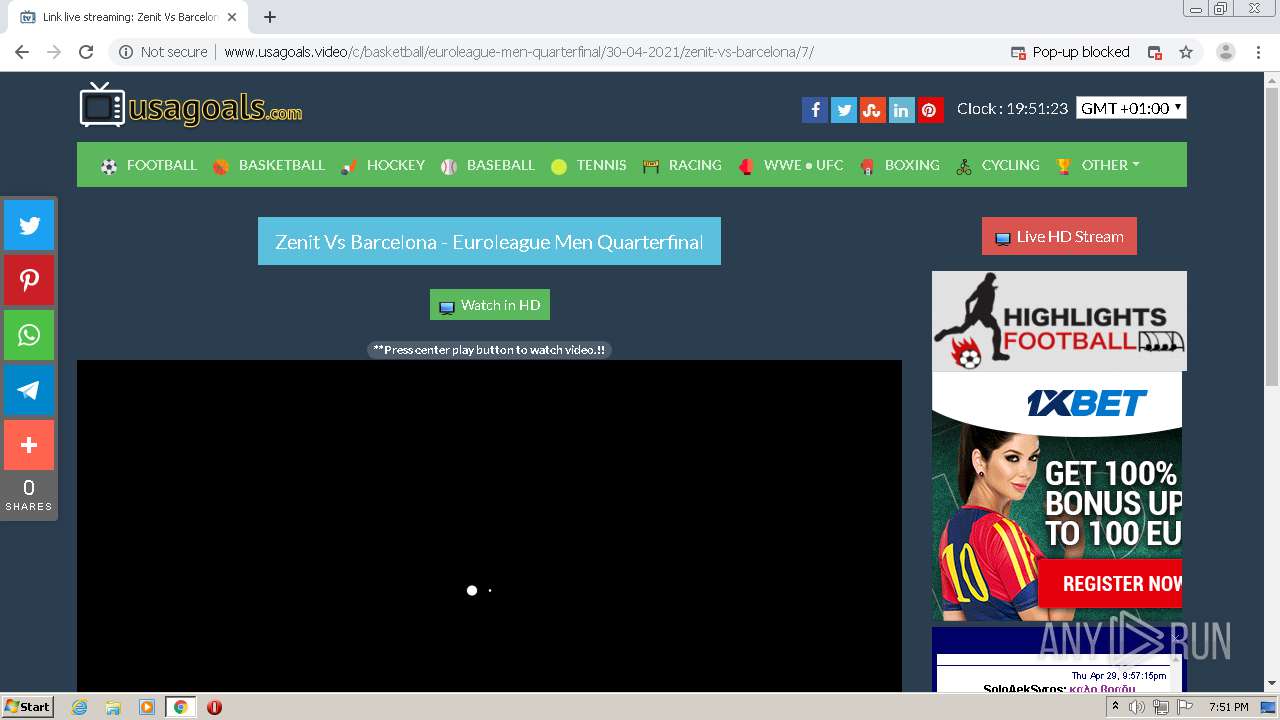
Task: Click the Live HD Stream button
Action: [x=1059, y=237]
